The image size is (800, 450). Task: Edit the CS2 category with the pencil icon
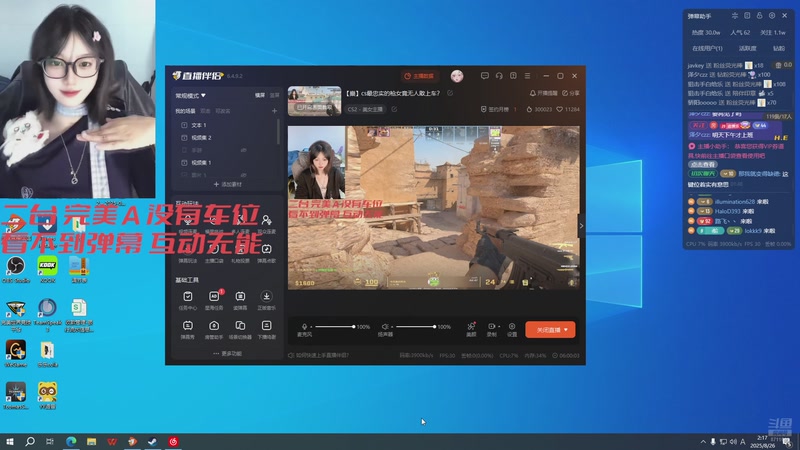coord(394,109)
